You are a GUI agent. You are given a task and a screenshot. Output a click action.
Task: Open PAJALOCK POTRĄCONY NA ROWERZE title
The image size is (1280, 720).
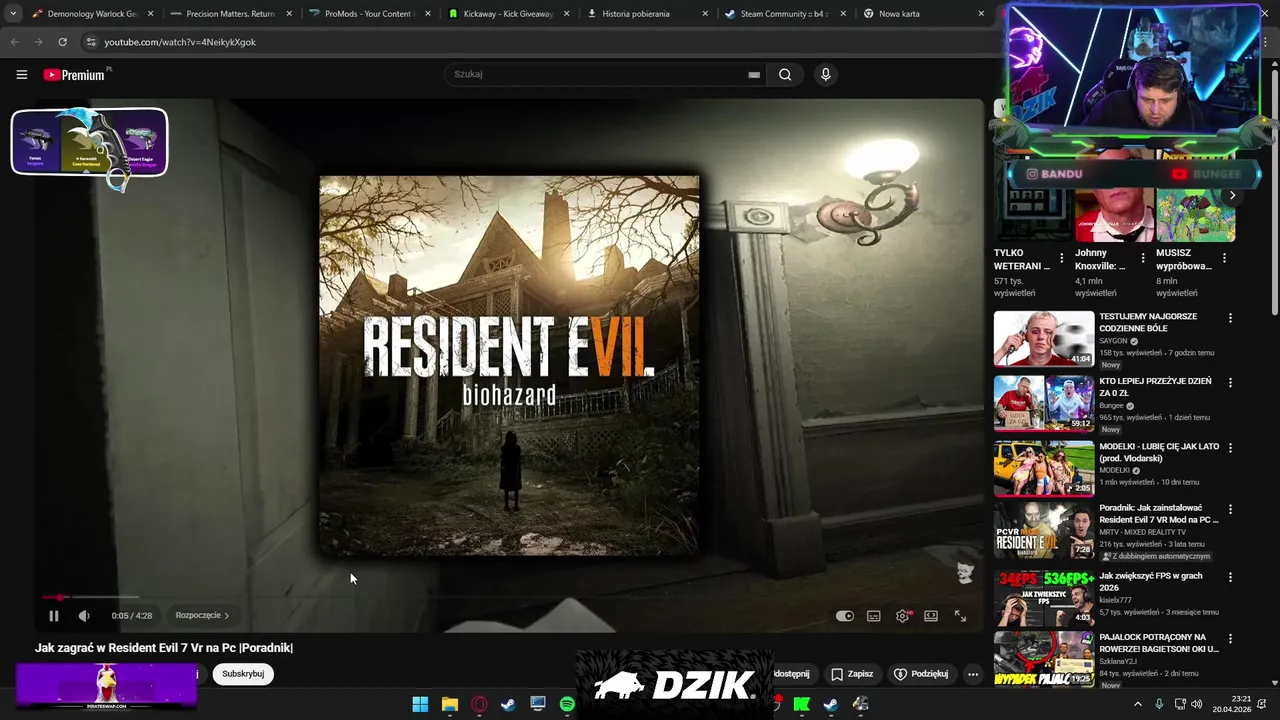point(1159,643)
